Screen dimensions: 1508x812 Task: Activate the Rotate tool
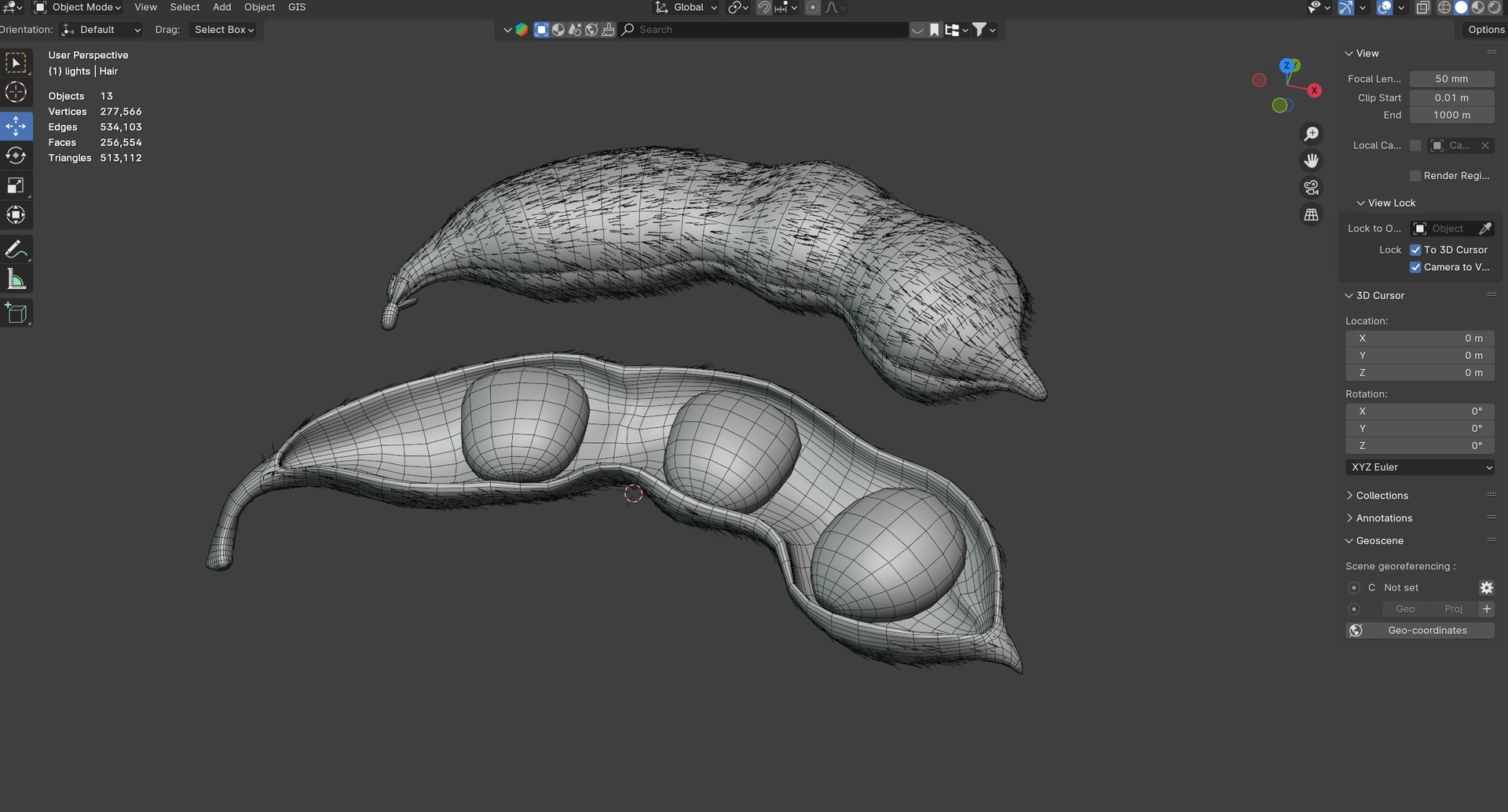(16, 155)
